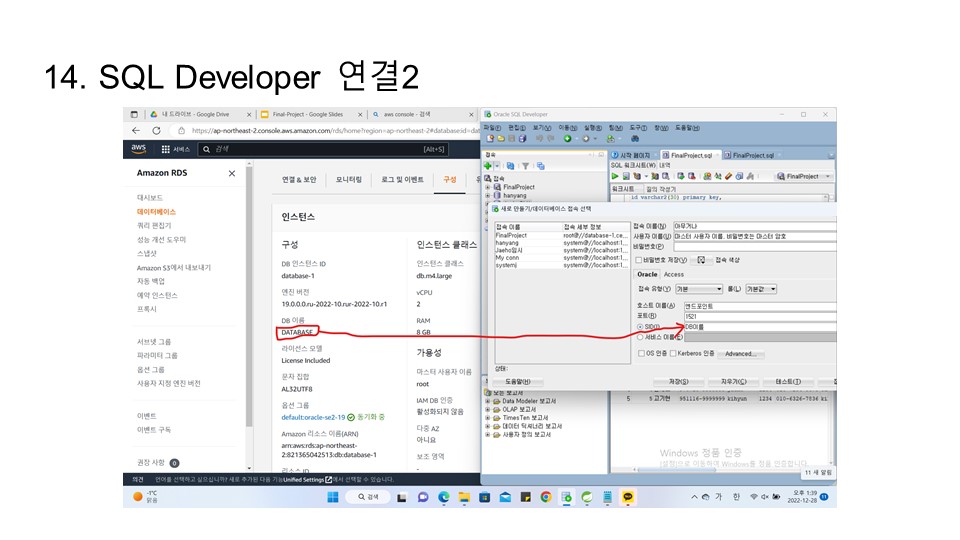Select the 서비스 이름 radio button

tap(640, 337)
